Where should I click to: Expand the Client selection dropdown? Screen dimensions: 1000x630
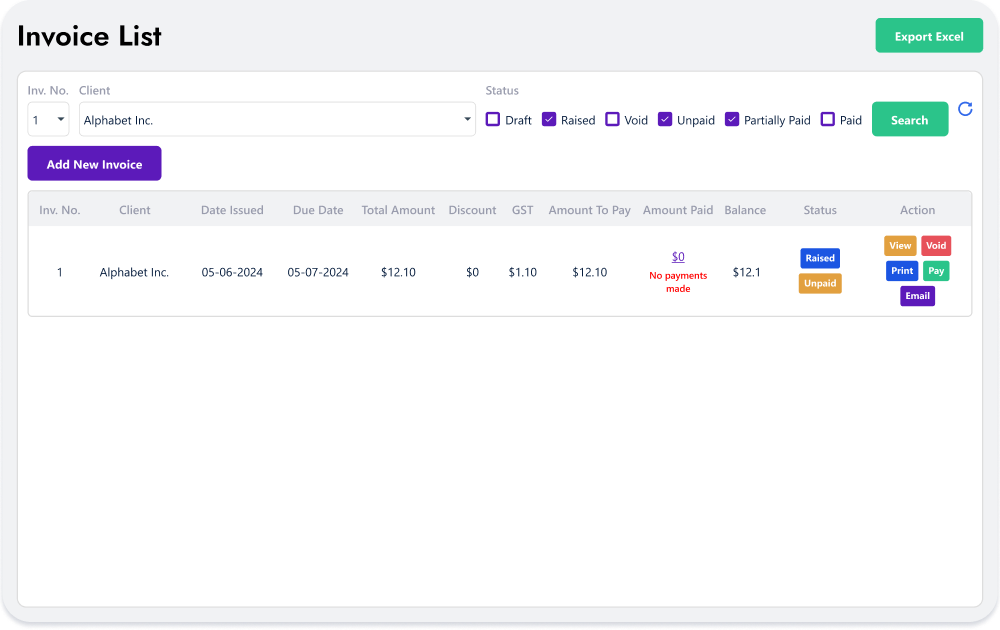[x=466, y=119]
